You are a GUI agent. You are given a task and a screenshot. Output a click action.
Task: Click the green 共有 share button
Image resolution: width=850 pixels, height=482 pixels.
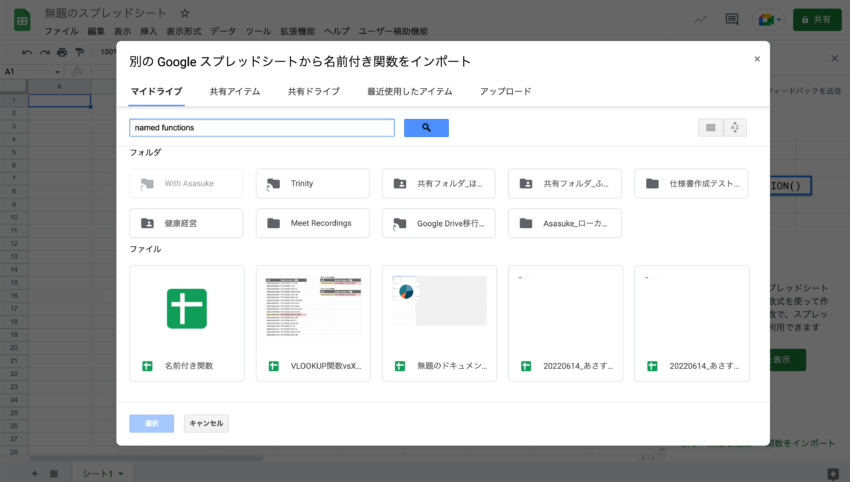tap(817, 19)
